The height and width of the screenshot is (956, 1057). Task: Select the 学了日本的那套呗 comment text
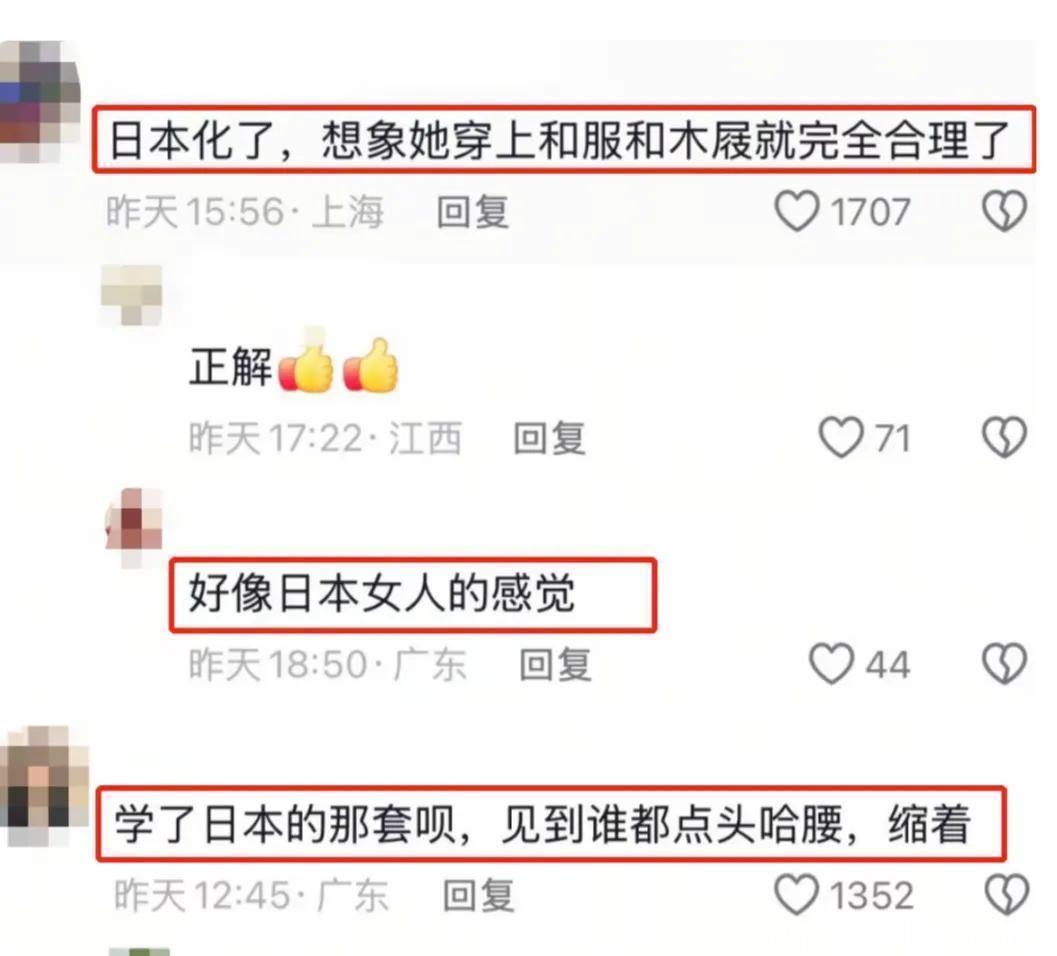click(543, 824)
